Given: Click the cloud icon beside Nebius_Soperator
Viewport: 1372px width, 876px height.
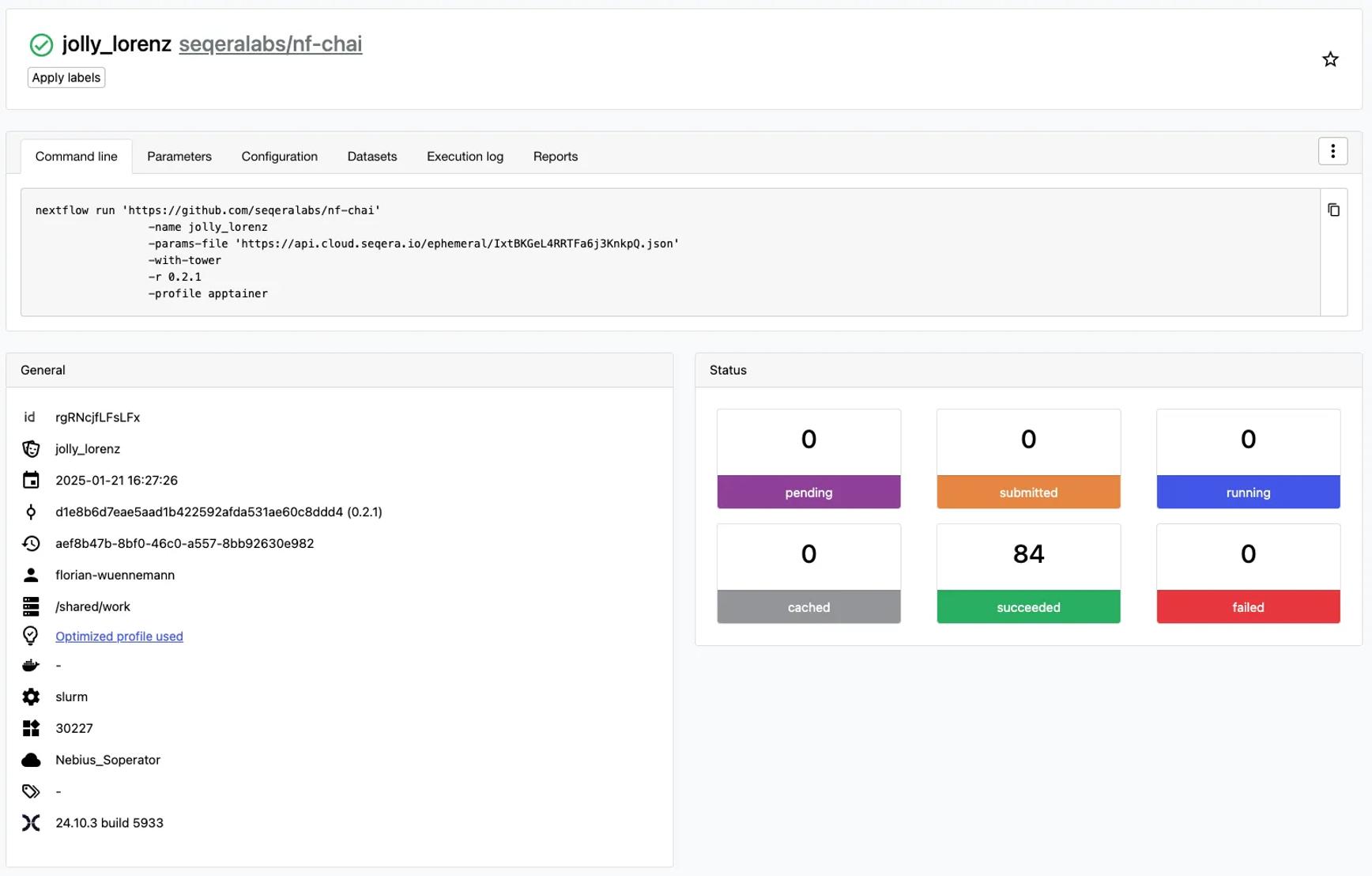Looking at the screenshot, I should pyautogui.click(x=31, y=760).
